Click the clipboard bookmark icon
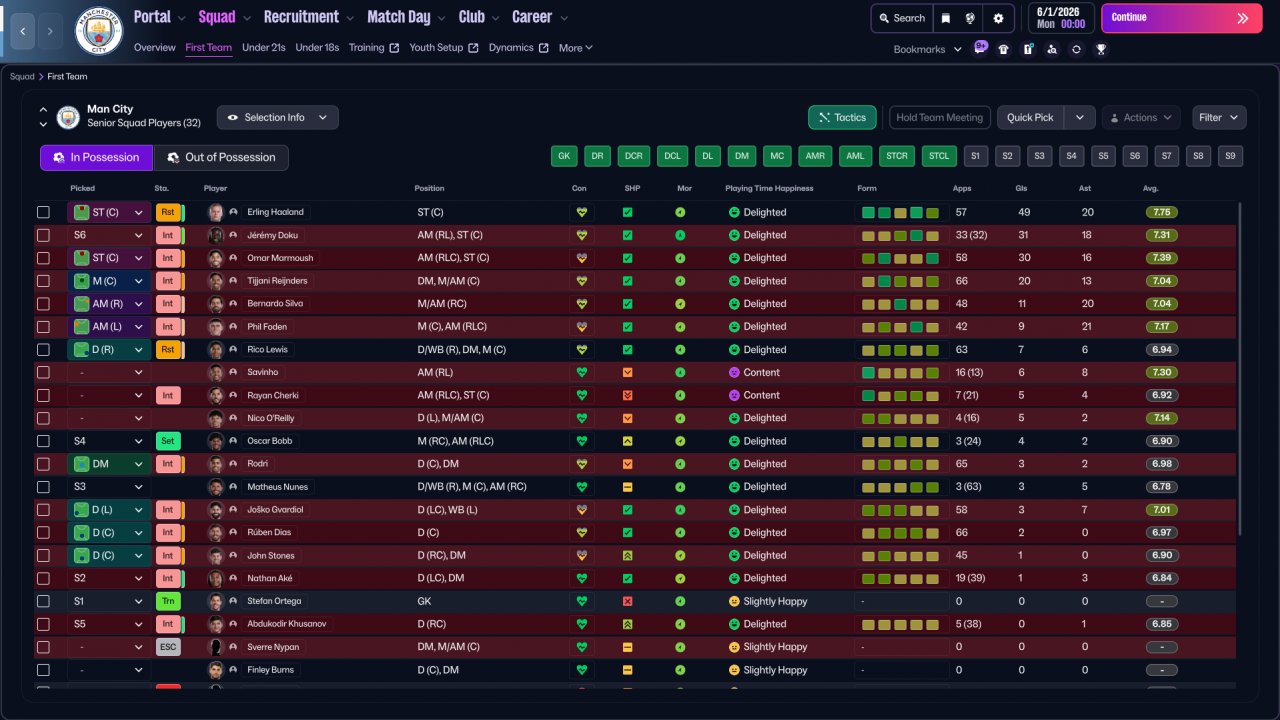Screen dimensions: 1280x720 pyautogui.click(x=1028, y=49)
